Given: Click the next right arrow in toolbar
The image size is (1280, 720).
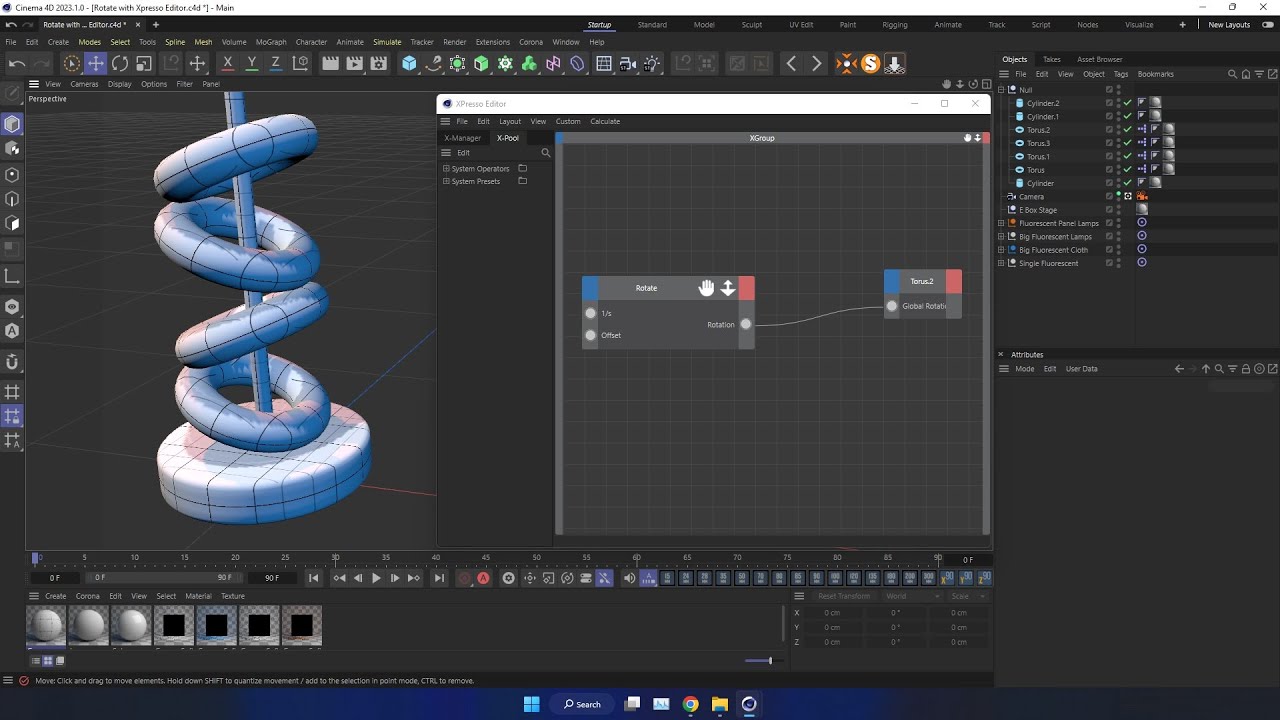Looking at the screenshot, I should pos(816,64).
